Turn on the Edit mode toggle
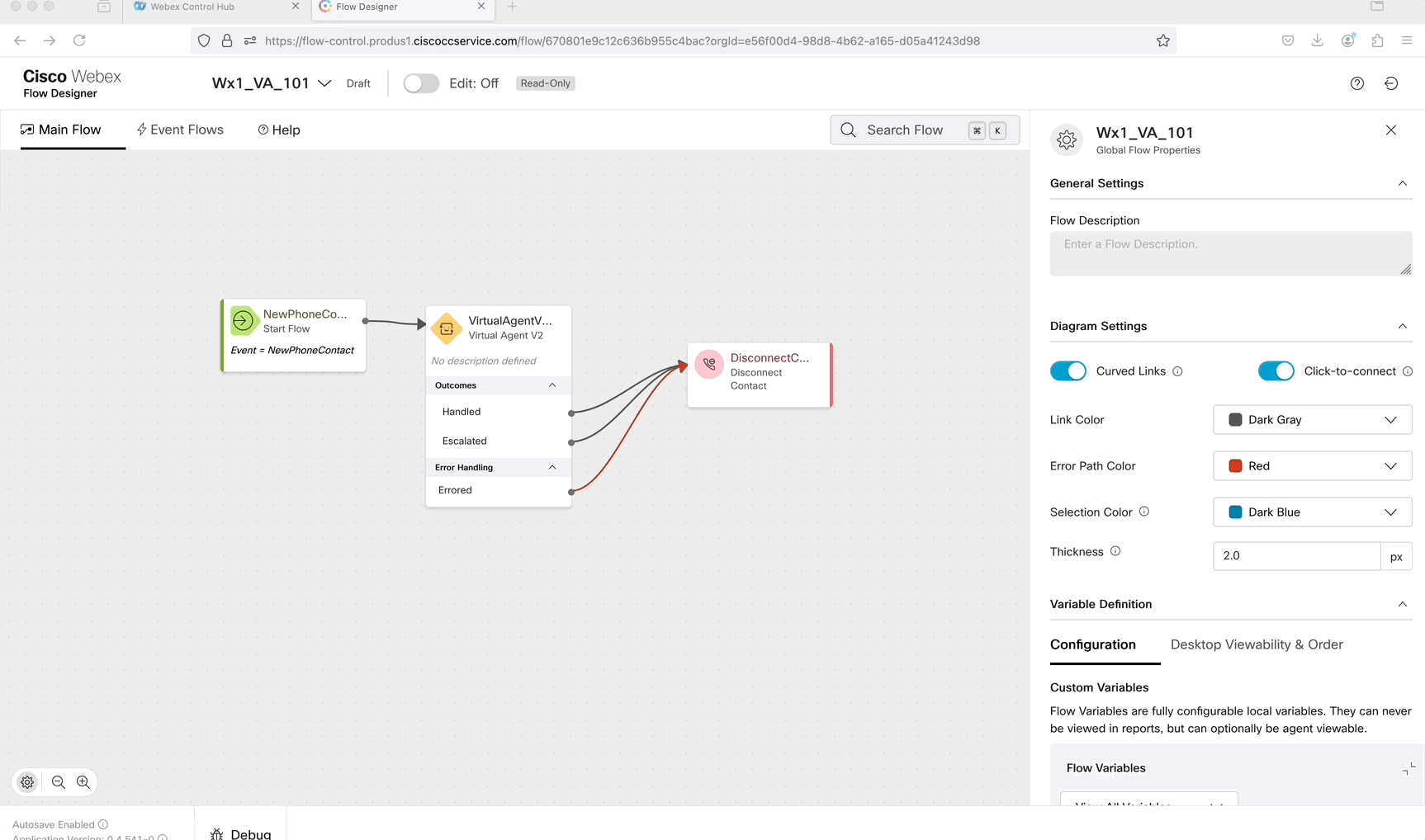This screenshot has height=840, width=1425. [x=421, y=83]
